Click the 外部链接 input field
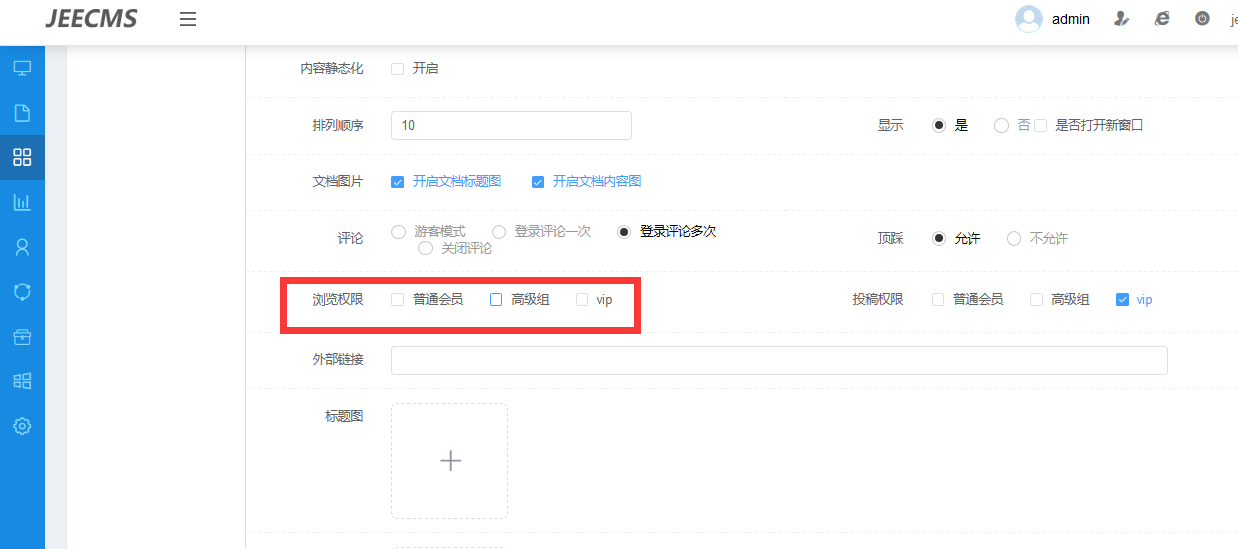 click(779, 360)
